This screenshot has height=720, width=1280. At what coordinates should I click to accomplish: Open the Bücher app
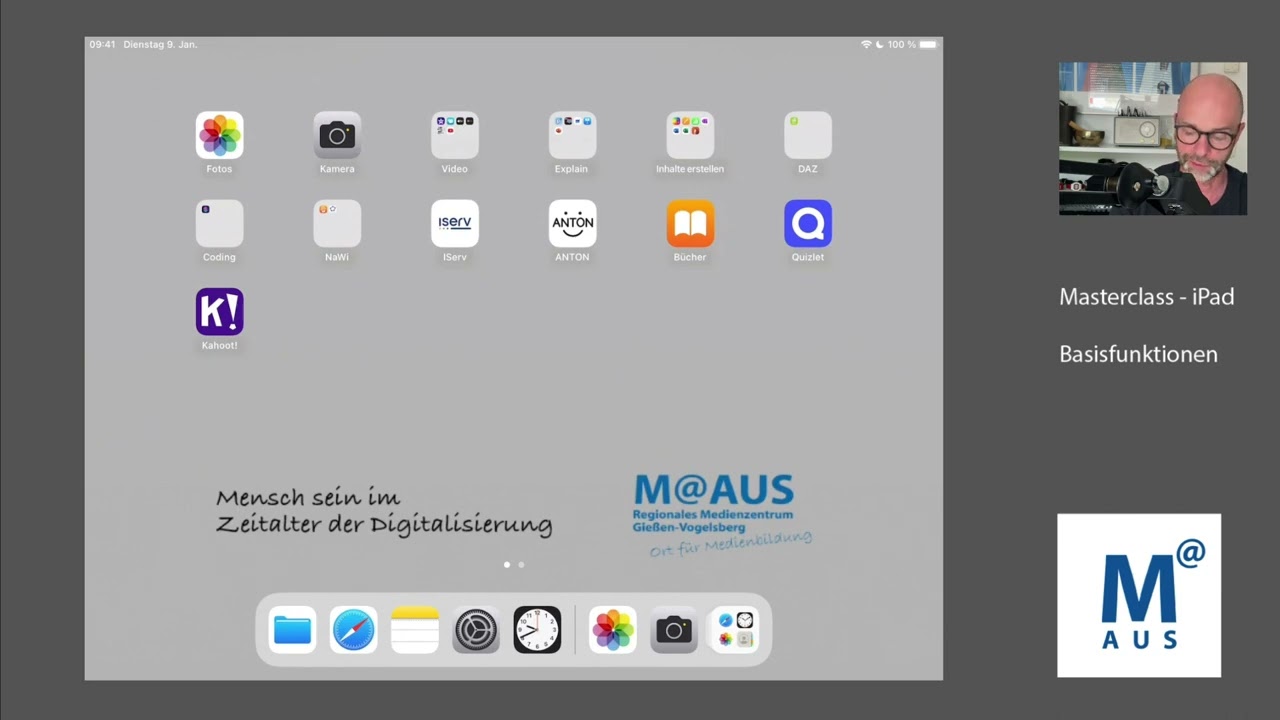pos(690,223)
